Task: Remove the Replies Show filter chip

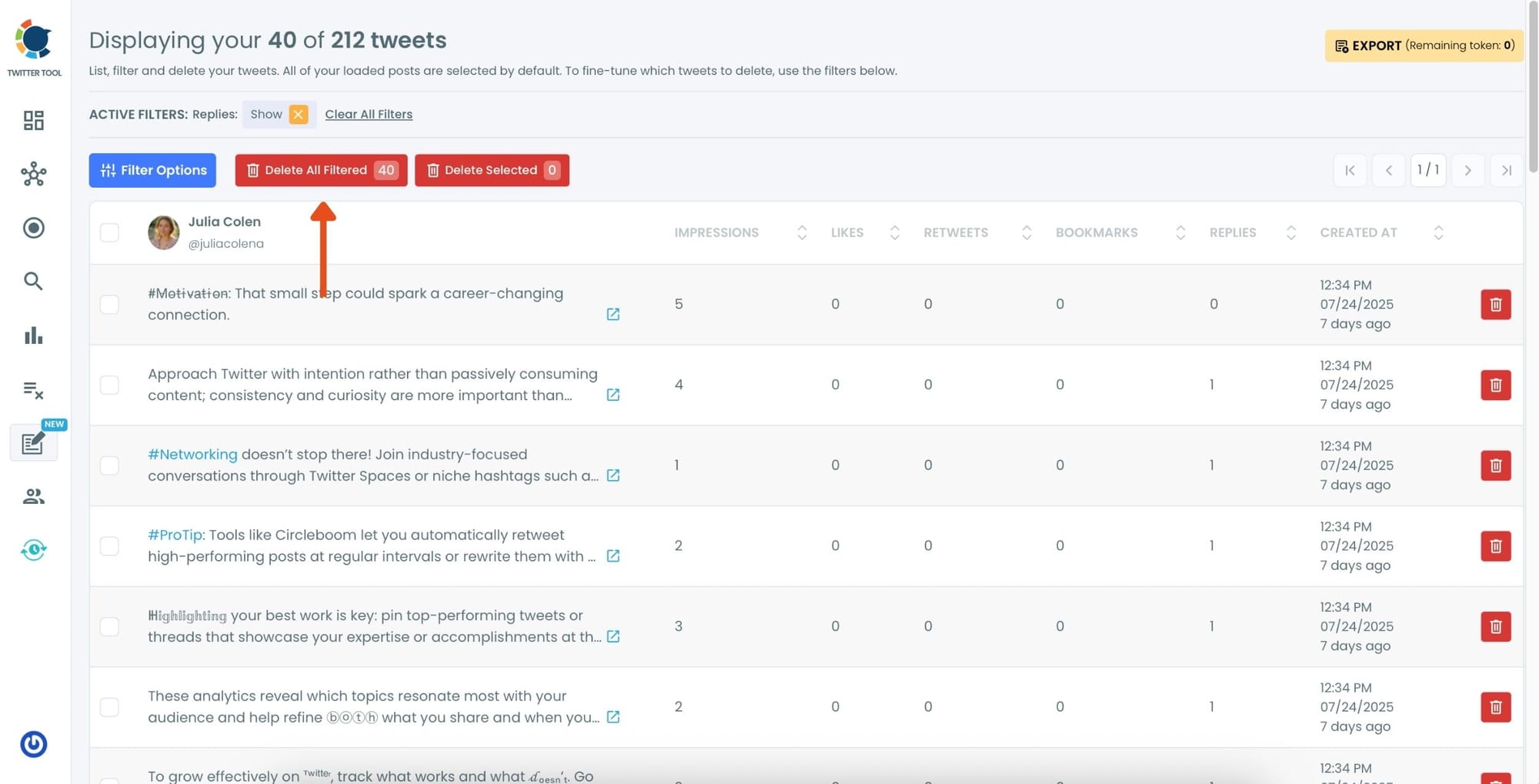Action: coord(299,115)
